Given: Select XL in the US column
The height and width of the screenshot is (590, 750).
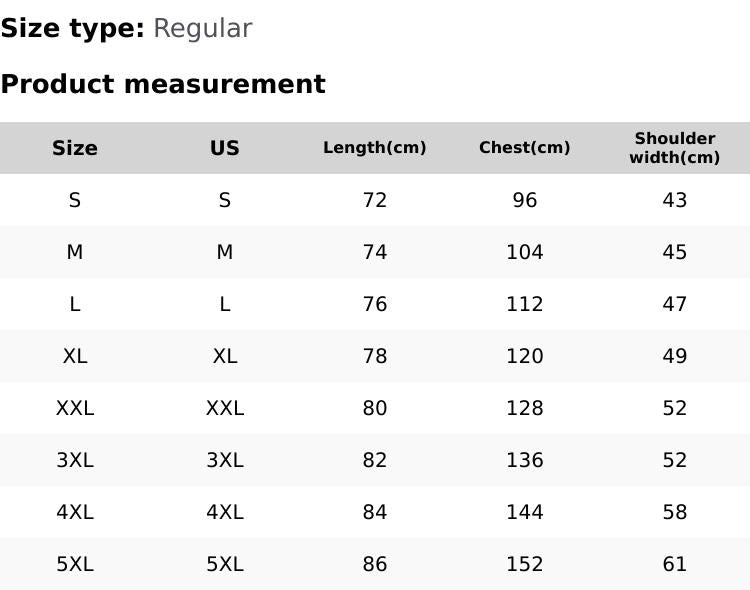Looking at the screenshot, I should (x=225, y=356).
